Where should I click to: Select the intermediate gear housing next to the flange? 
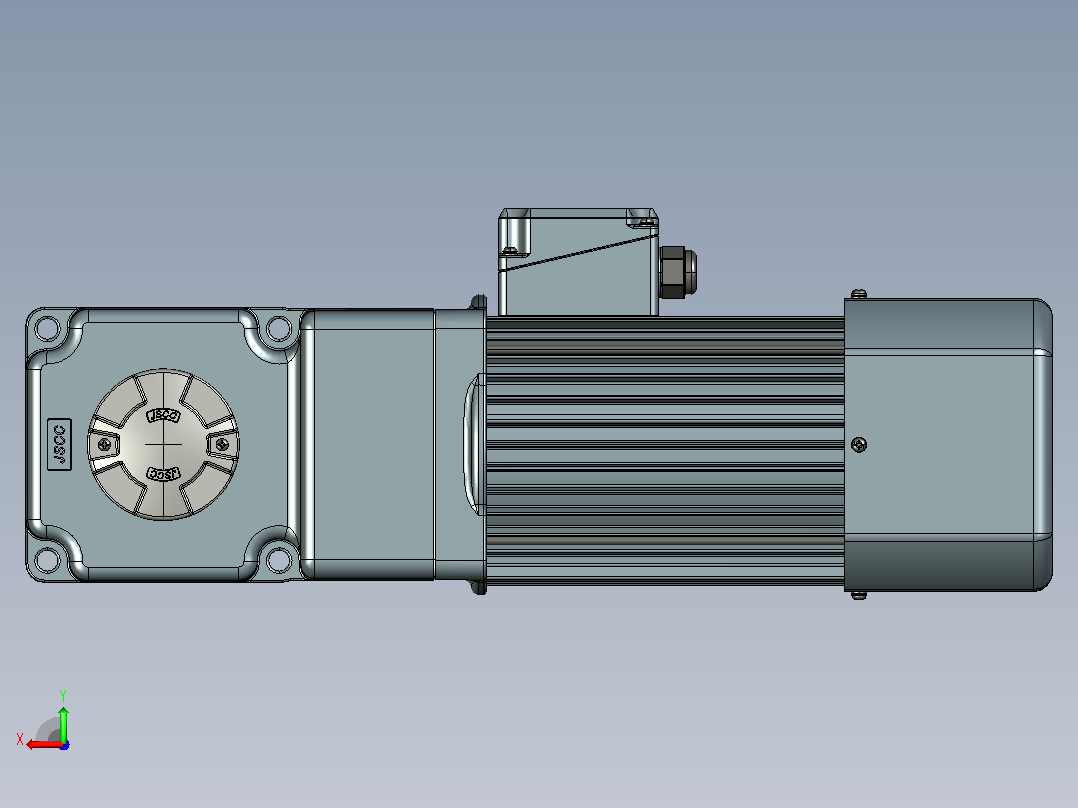click(368, 444)
